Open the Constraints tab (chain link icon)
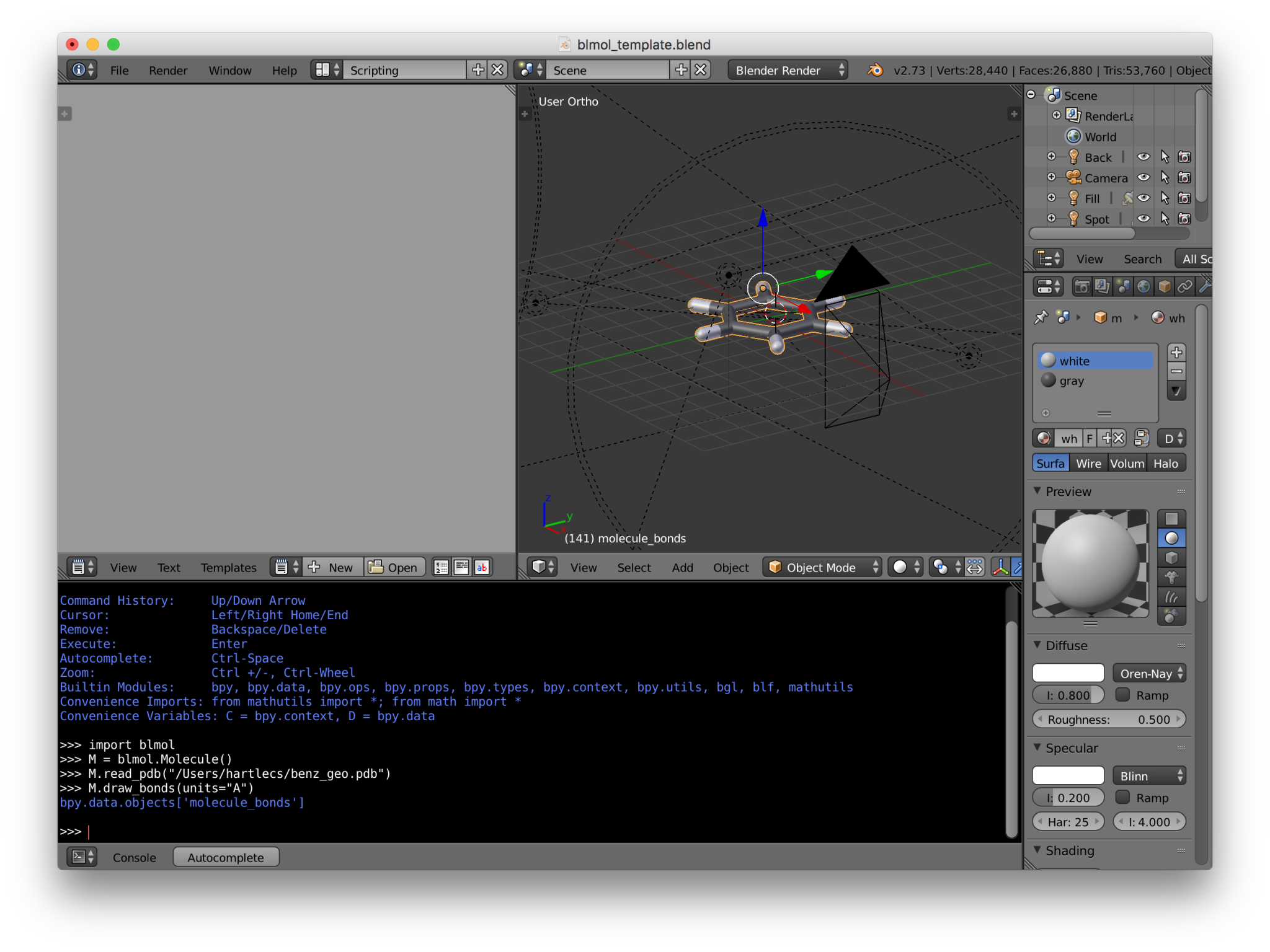 coord(1186,286)
